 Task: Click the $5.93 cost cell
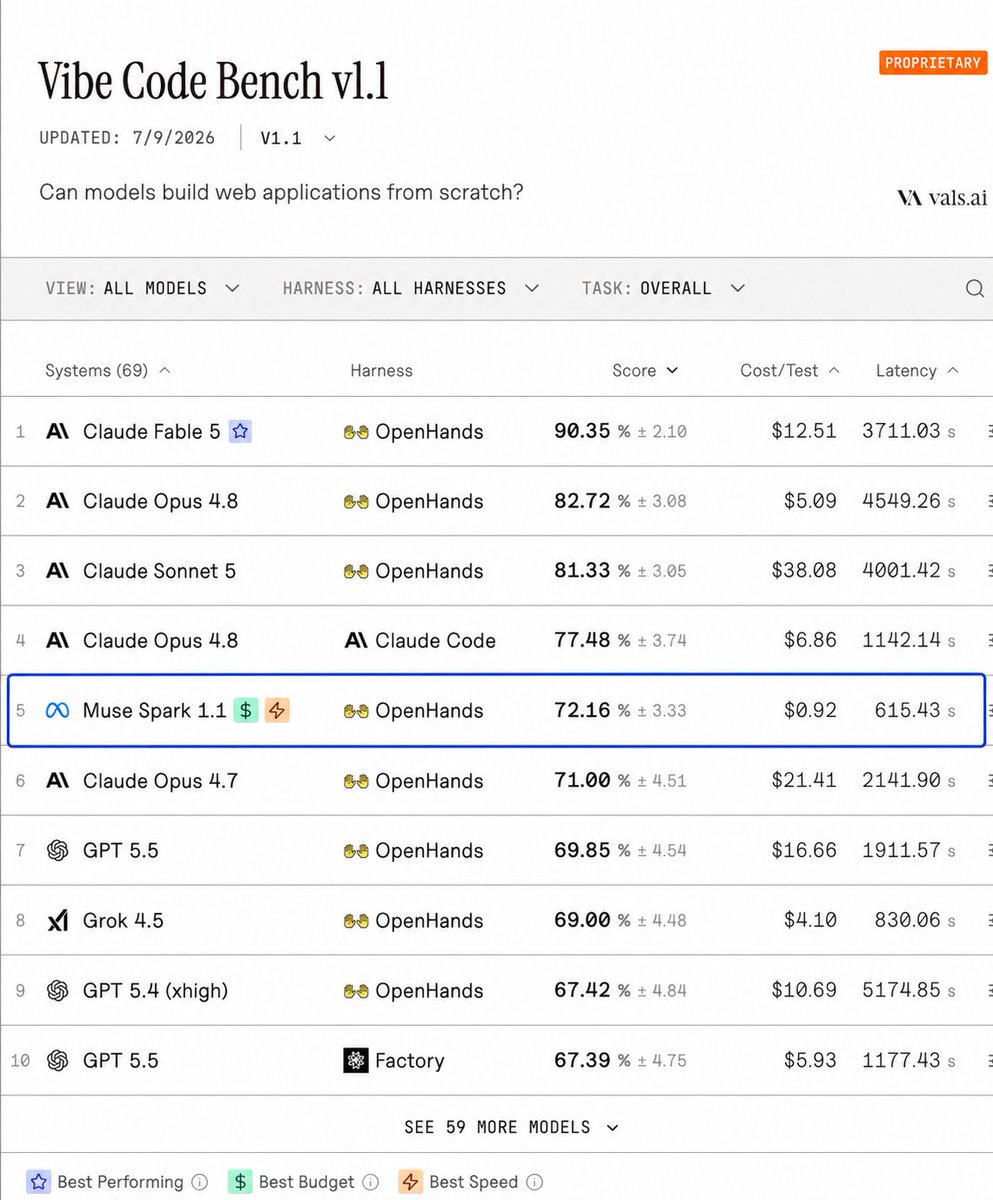810,1061
